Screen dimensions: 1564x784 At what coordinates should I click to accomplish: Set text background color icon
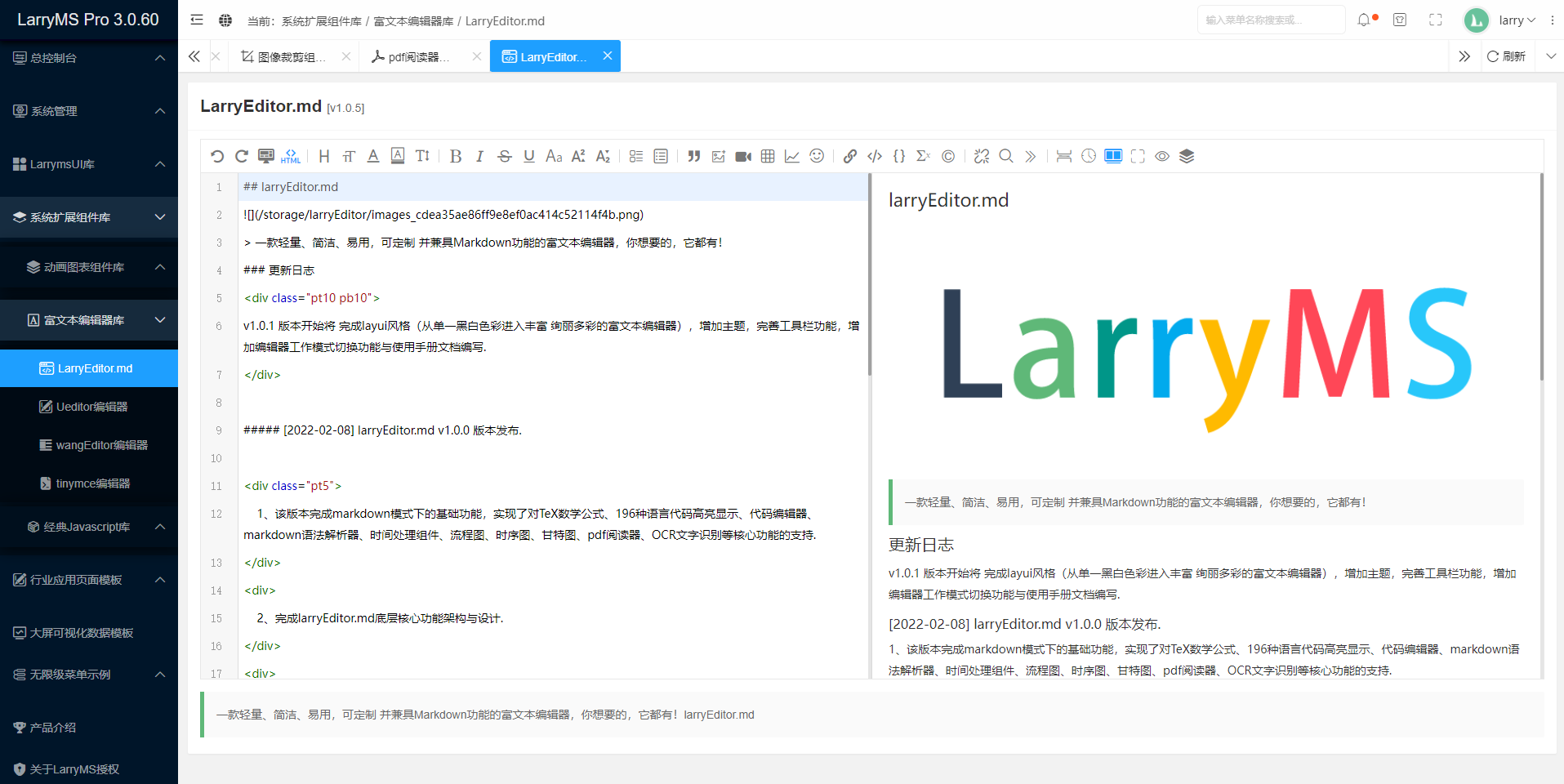[x=398, y=156]
